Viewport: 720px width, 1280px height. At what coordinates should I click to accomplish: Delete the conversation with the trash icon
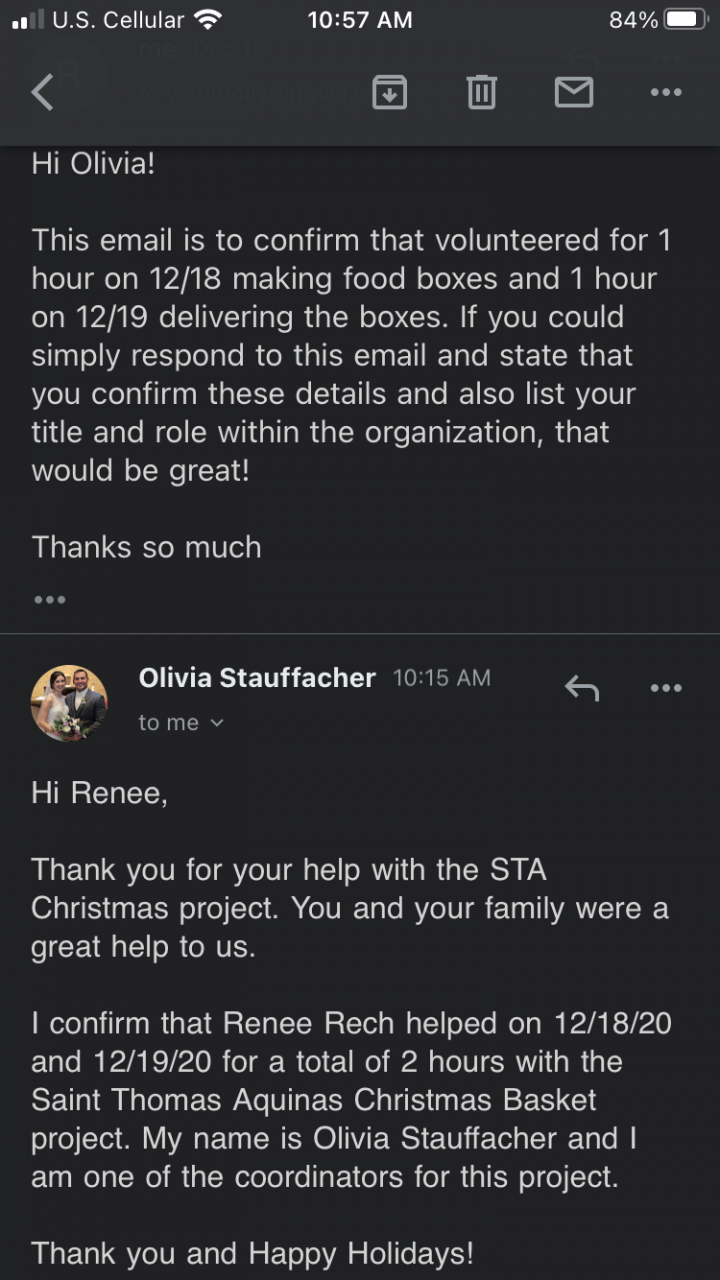(x=481, y=92)
